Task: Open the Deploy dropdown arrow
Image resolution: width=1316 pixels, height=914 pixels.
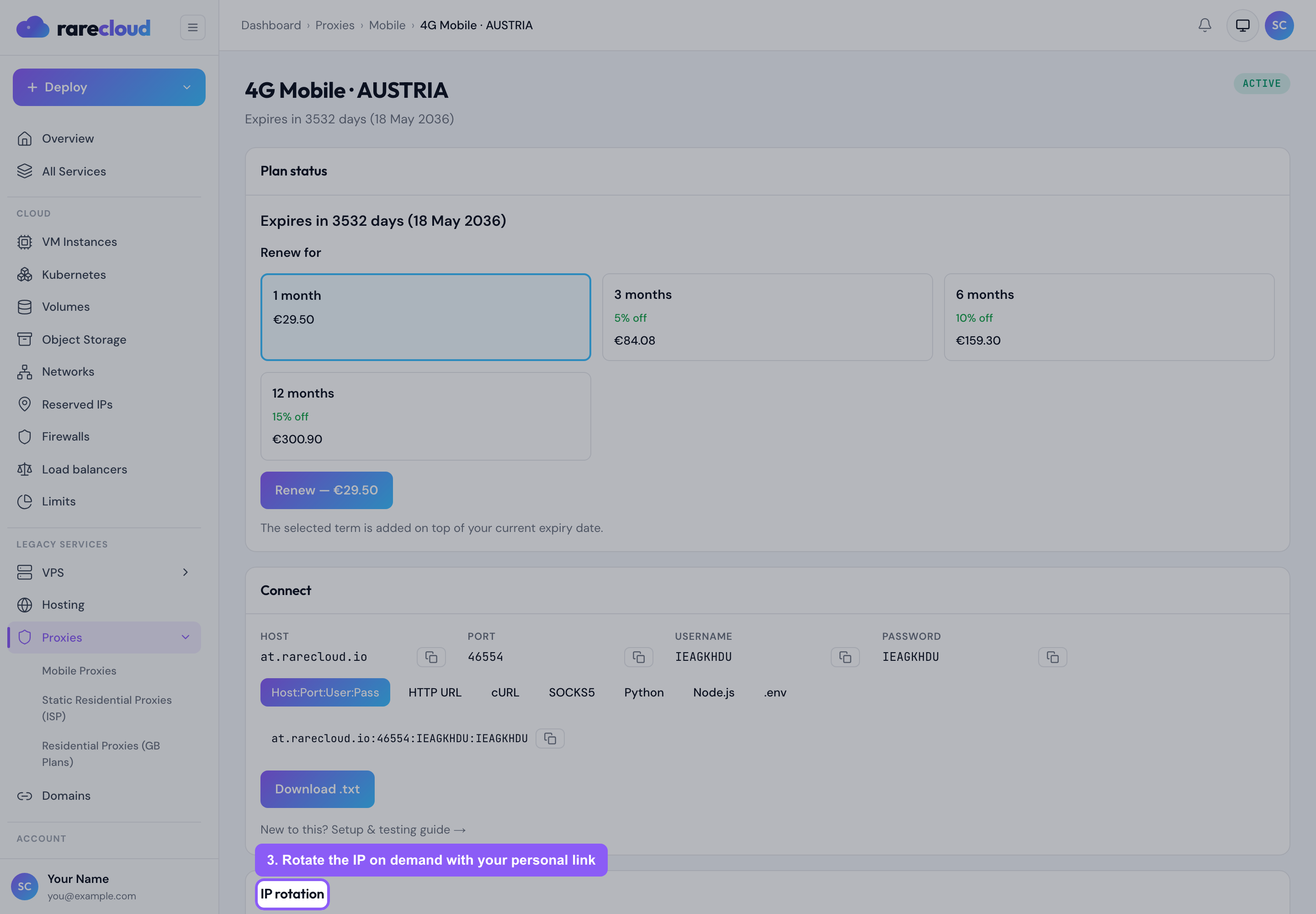Action: click(x=187, y=87)
